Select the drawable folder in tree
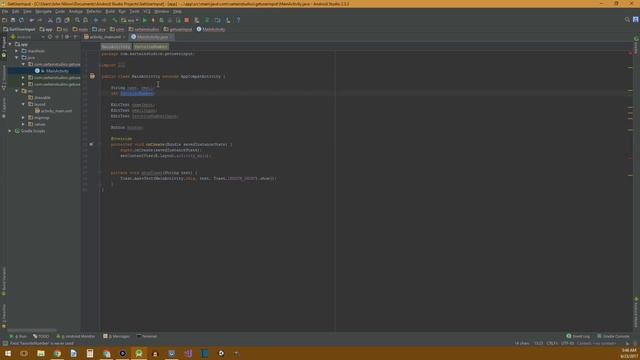The image size is (640, 360). point(42,98)
